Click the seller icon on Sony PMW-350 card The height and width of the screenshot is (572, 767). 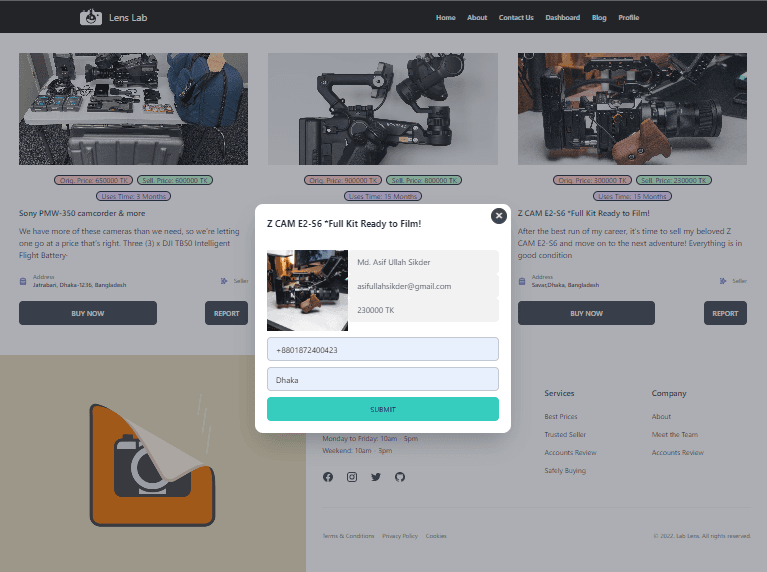pyautogui.click(x=224, y=281)
